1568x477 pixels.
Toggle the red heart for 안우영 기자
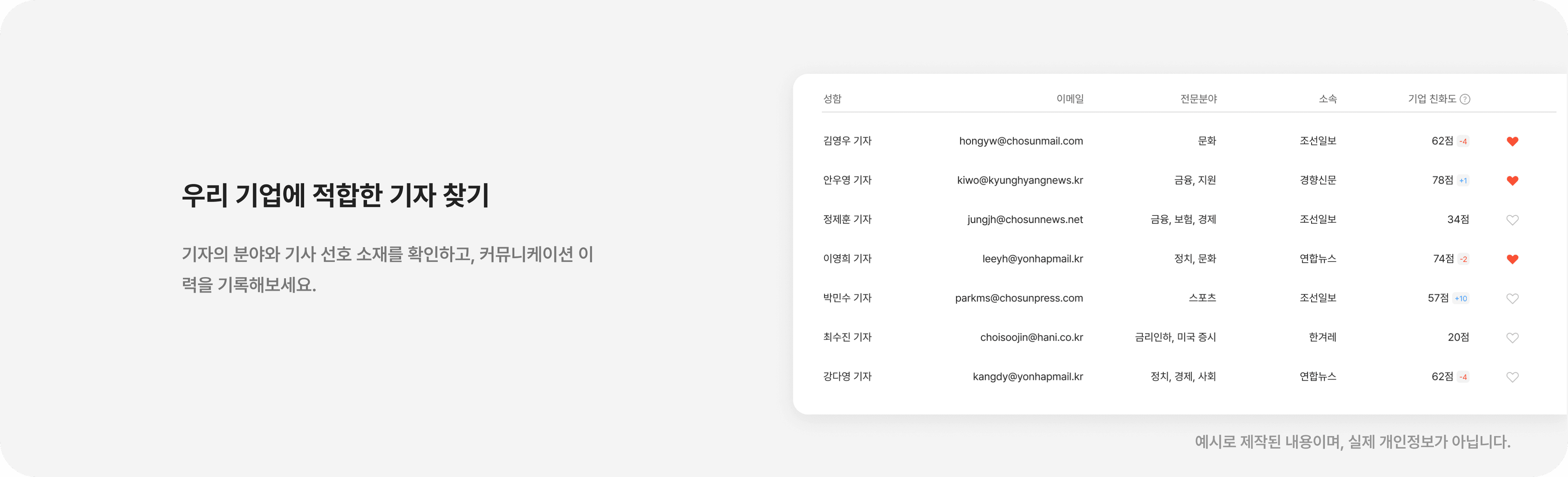click(1512, 181)
